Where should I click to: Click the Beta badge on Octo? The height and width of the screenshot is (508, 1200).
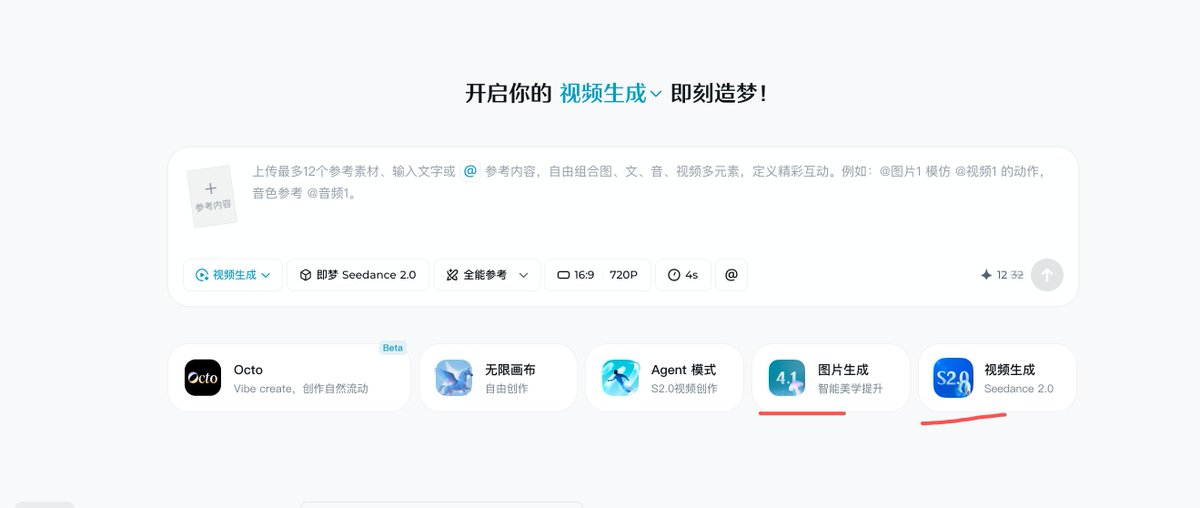[393, 348]
